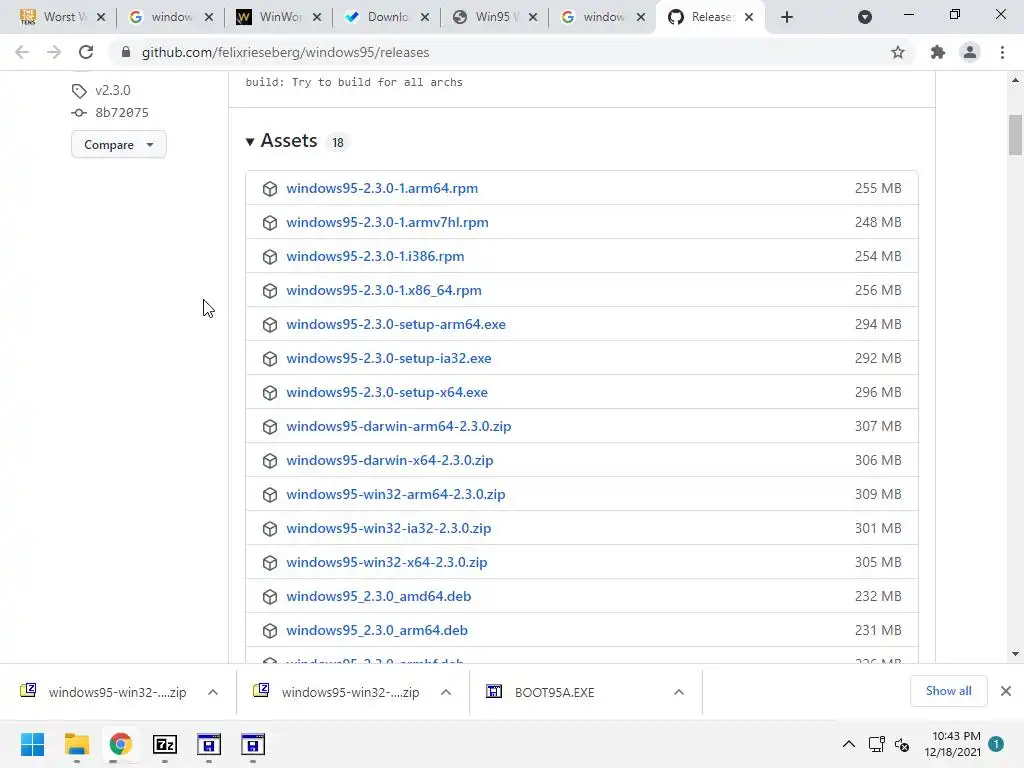Open the 7-Zip taskbar icon

pos(165,744)
